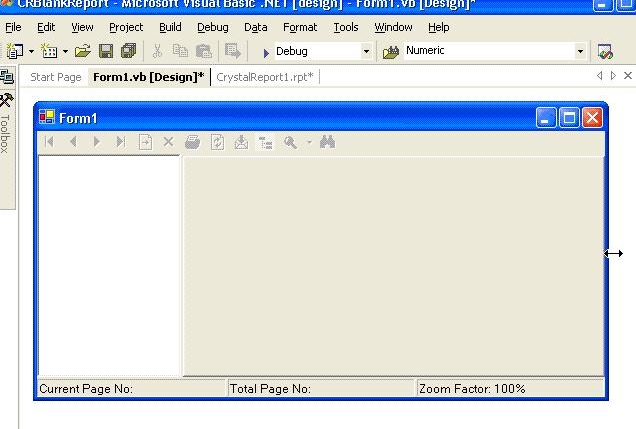Click the Export report icon
Viewport: 636px width, 429px height.
241,142
